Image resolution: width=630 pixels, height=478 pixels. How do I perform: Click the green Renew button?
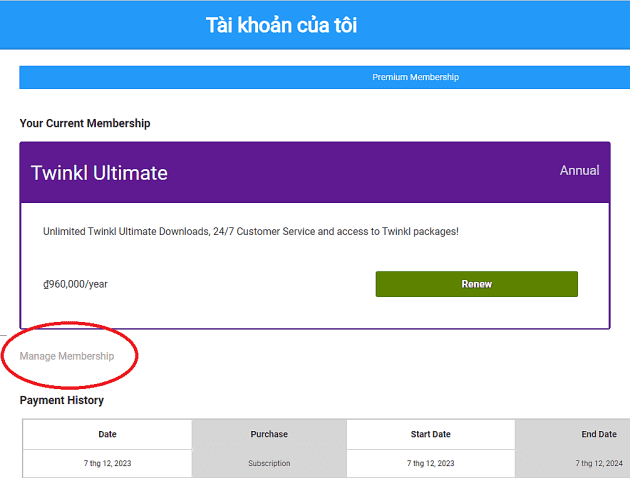(x=476, y=284)
